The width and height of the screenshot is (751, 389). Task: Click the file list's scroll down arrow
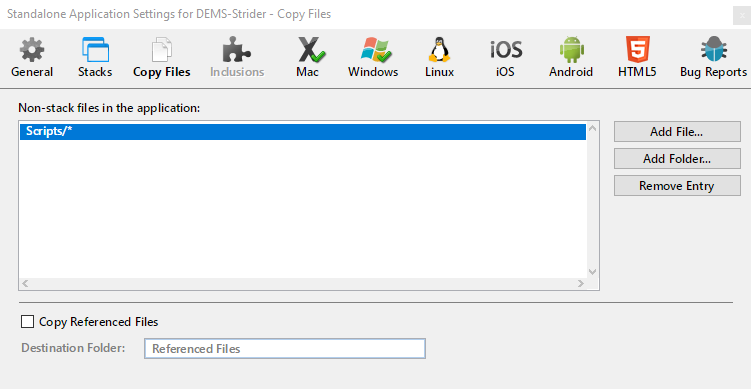(x=592, y=272)
